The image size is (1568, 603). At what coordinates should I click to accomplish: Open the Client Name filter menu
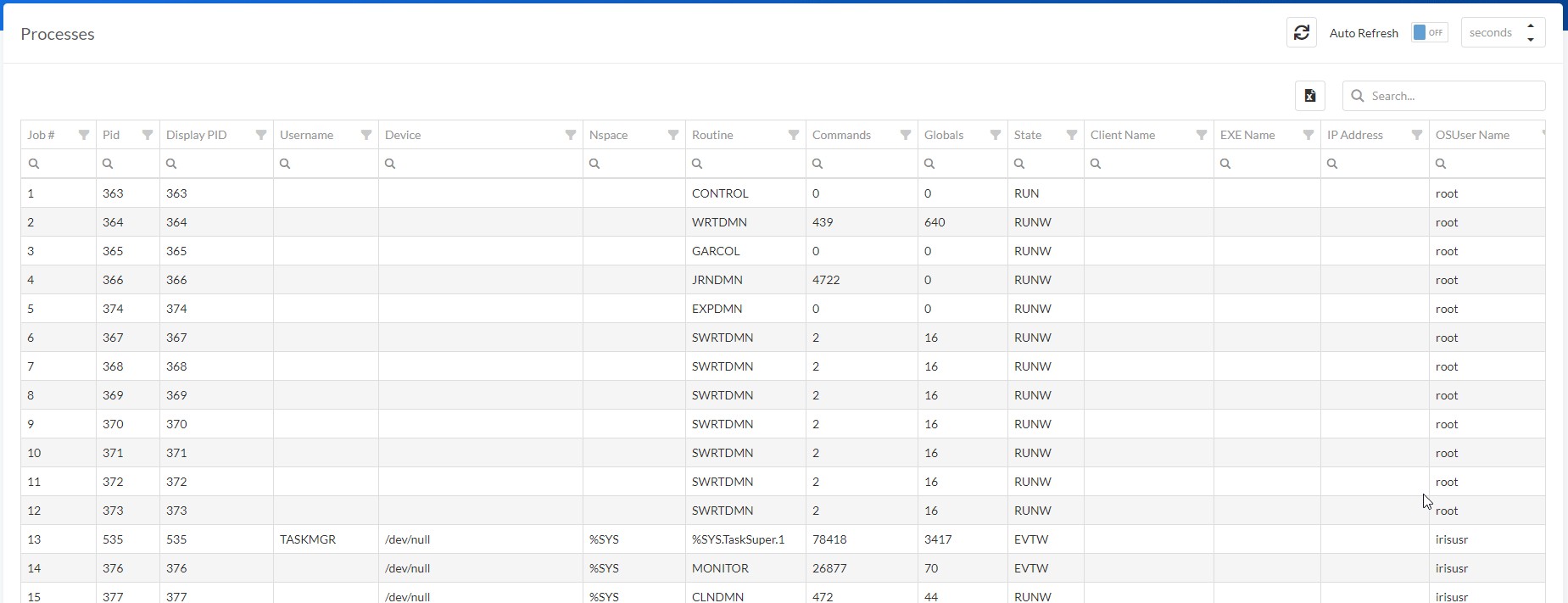coord(1202,135)
